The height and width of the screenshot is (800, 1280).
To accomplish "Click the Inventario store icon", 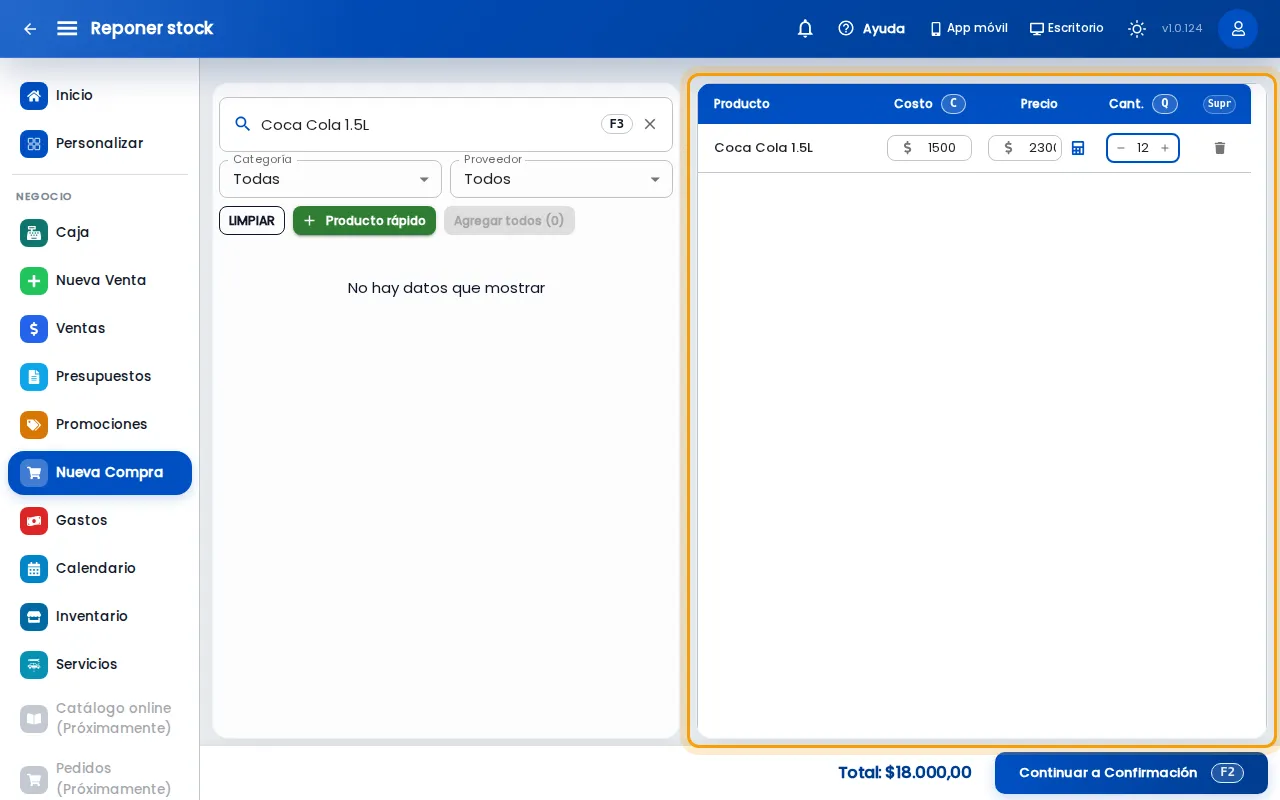I will coord(34,616).
